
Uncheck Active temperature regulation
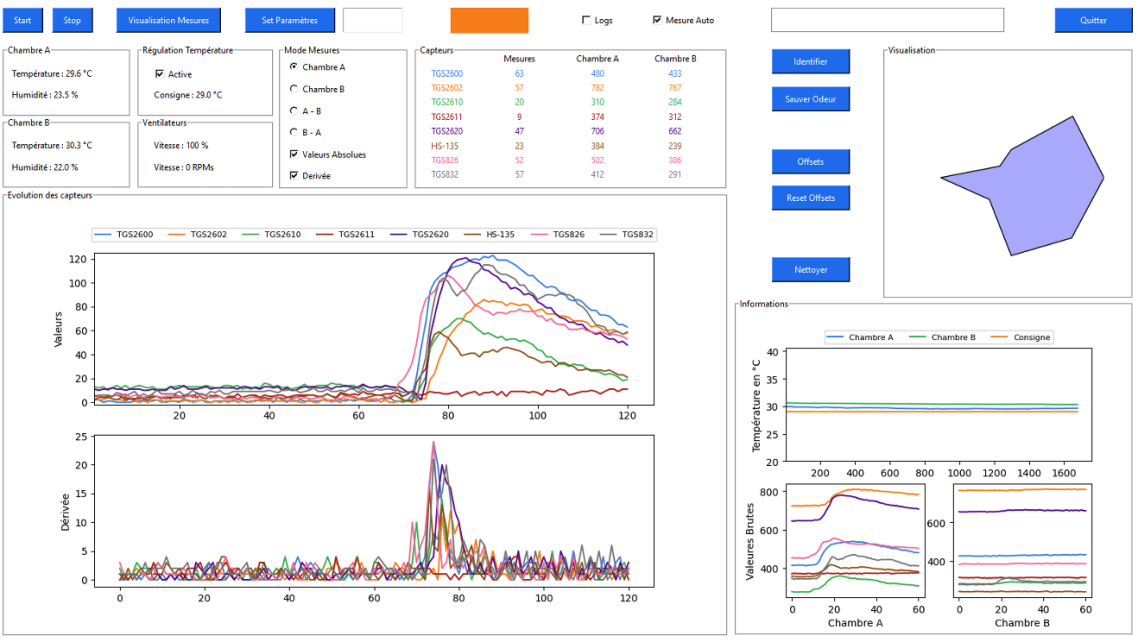coord(159,74)
